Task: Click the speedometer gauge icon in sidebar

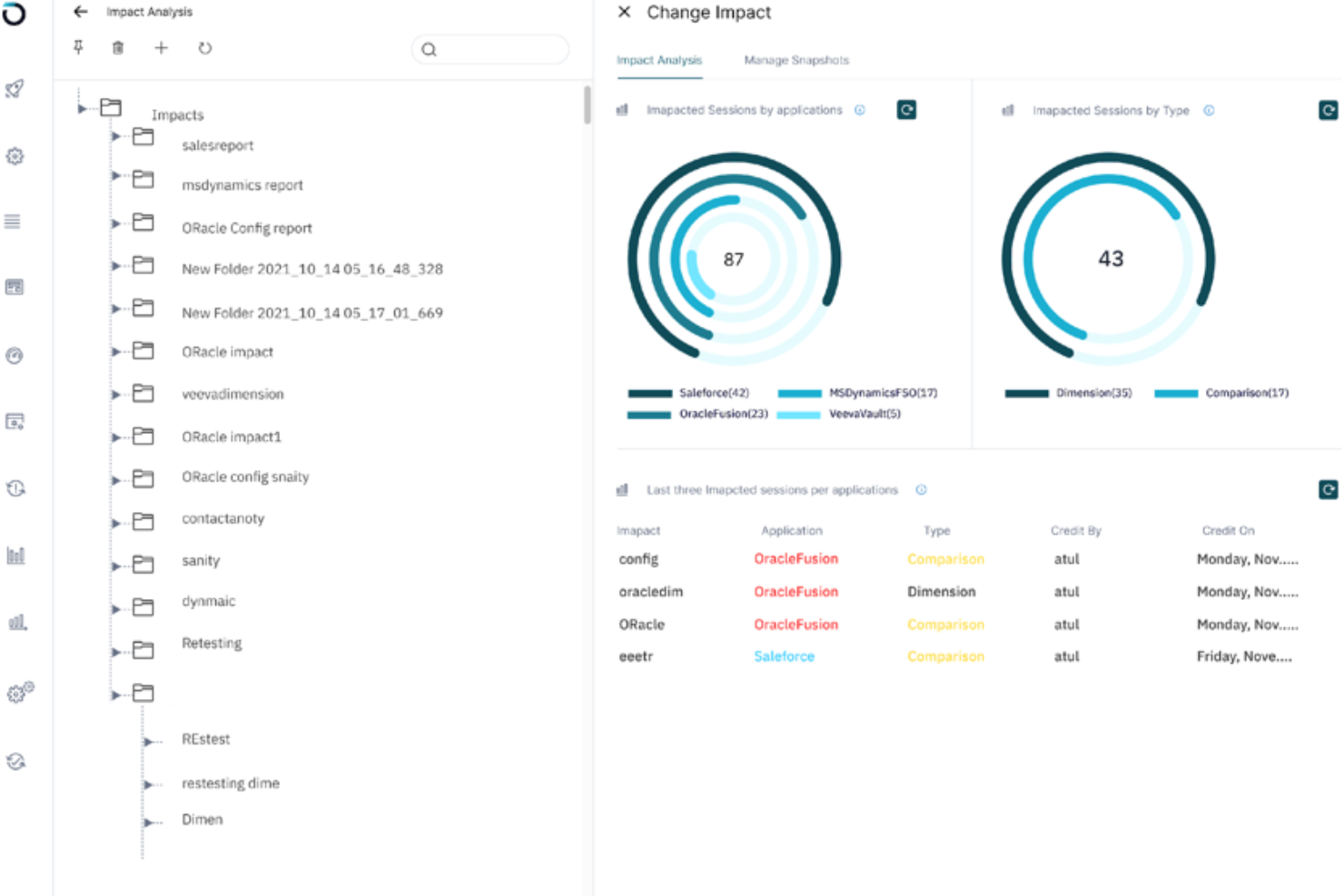Action: point(15,356)
